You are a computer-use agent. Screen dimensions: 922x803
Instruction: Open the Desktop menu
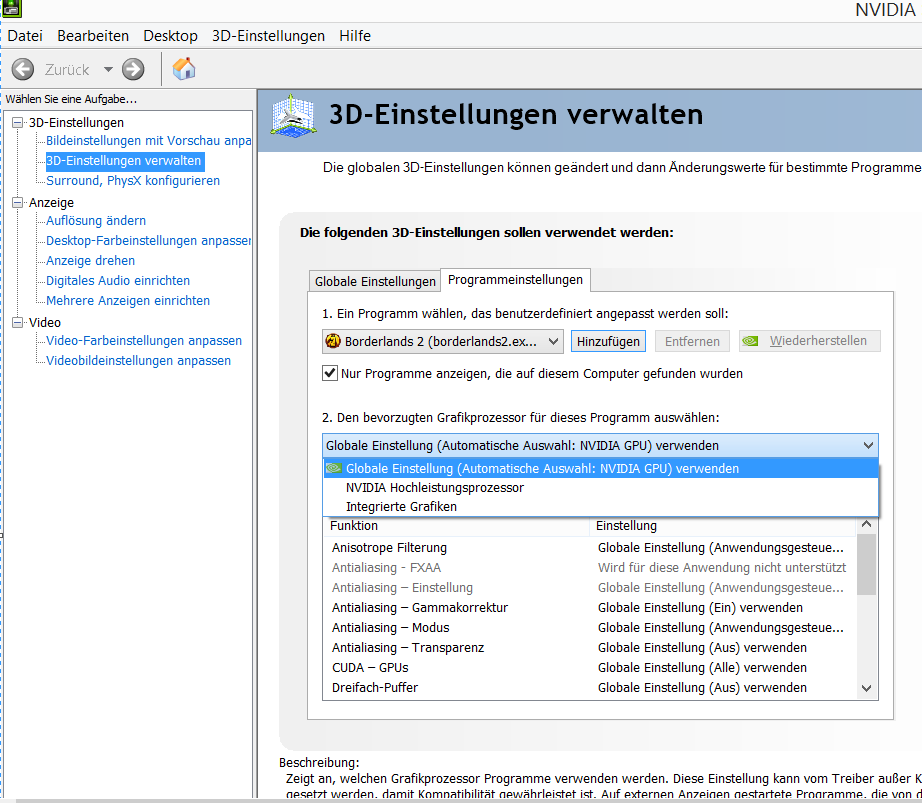[171, 36]
